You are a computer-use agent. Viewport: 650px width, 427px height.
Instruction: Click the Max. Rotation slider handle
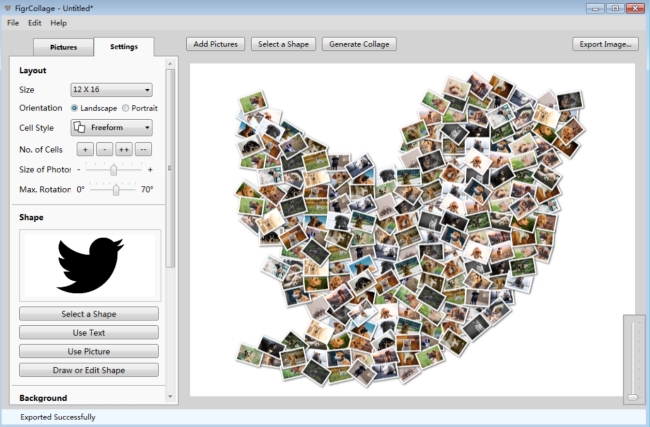coord(116,189)
